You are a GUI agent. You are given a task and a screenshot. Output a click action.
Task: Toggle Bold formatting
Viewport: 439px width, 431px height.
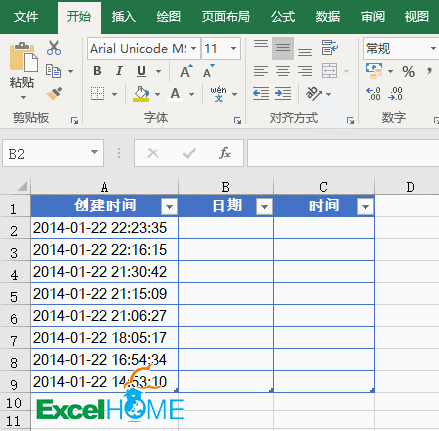click(97, 71)
